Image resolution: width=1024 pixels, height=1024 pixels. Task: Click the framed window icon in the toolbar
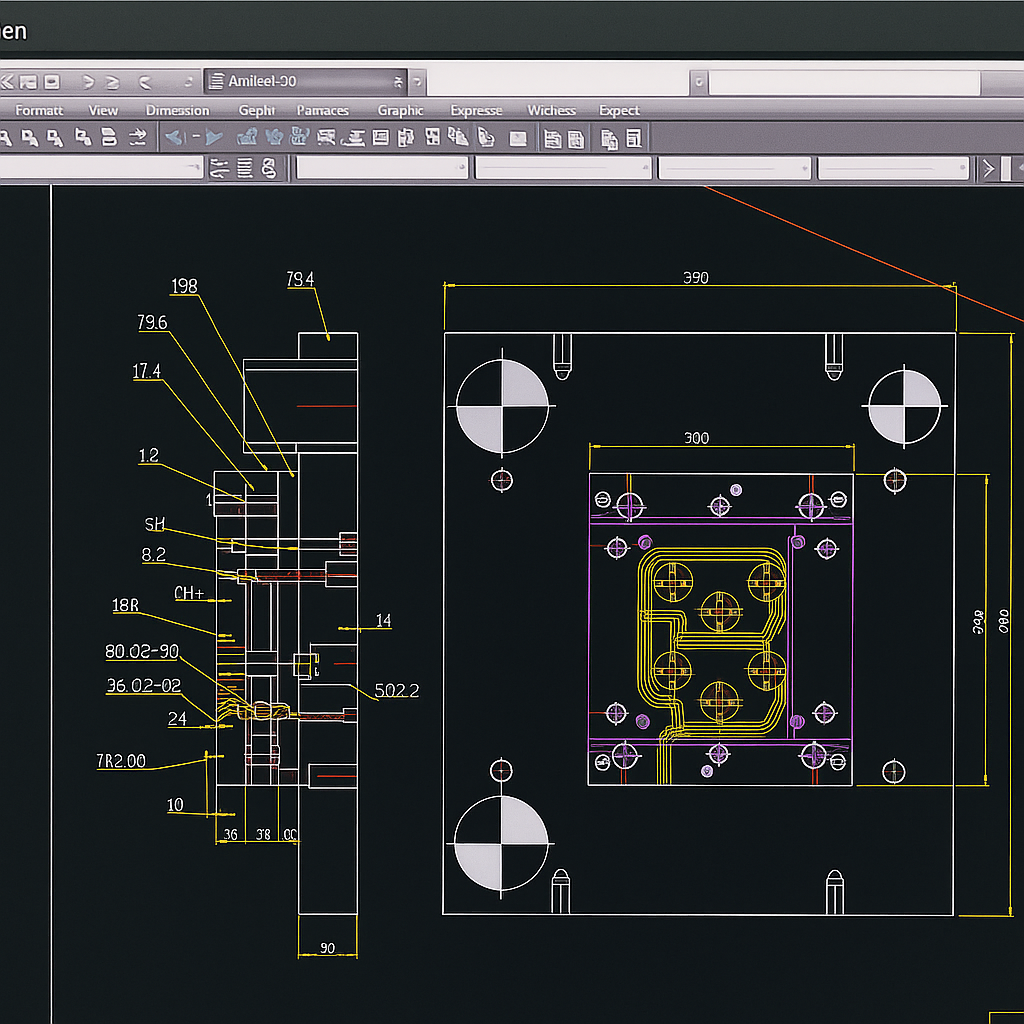[x=380, y=137]
